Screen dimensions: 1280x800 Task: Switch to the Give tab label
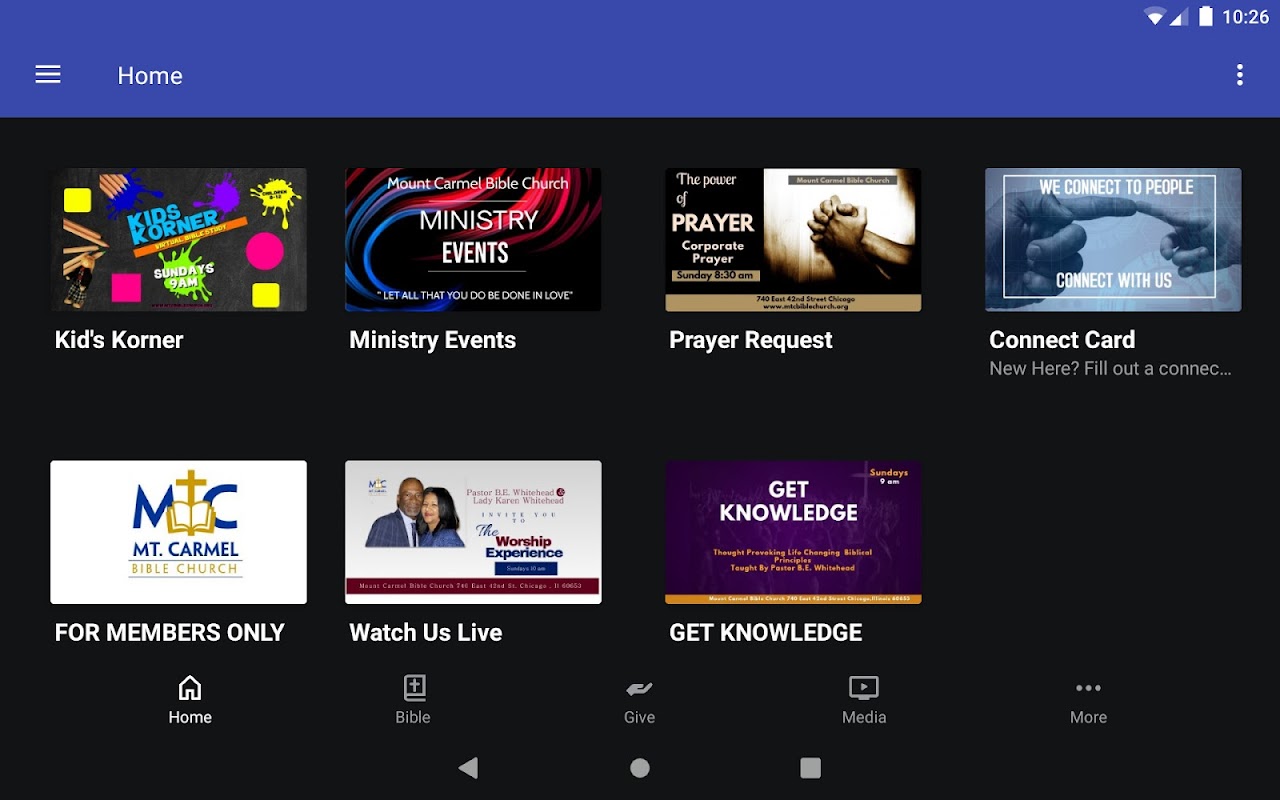click(639, 717)
